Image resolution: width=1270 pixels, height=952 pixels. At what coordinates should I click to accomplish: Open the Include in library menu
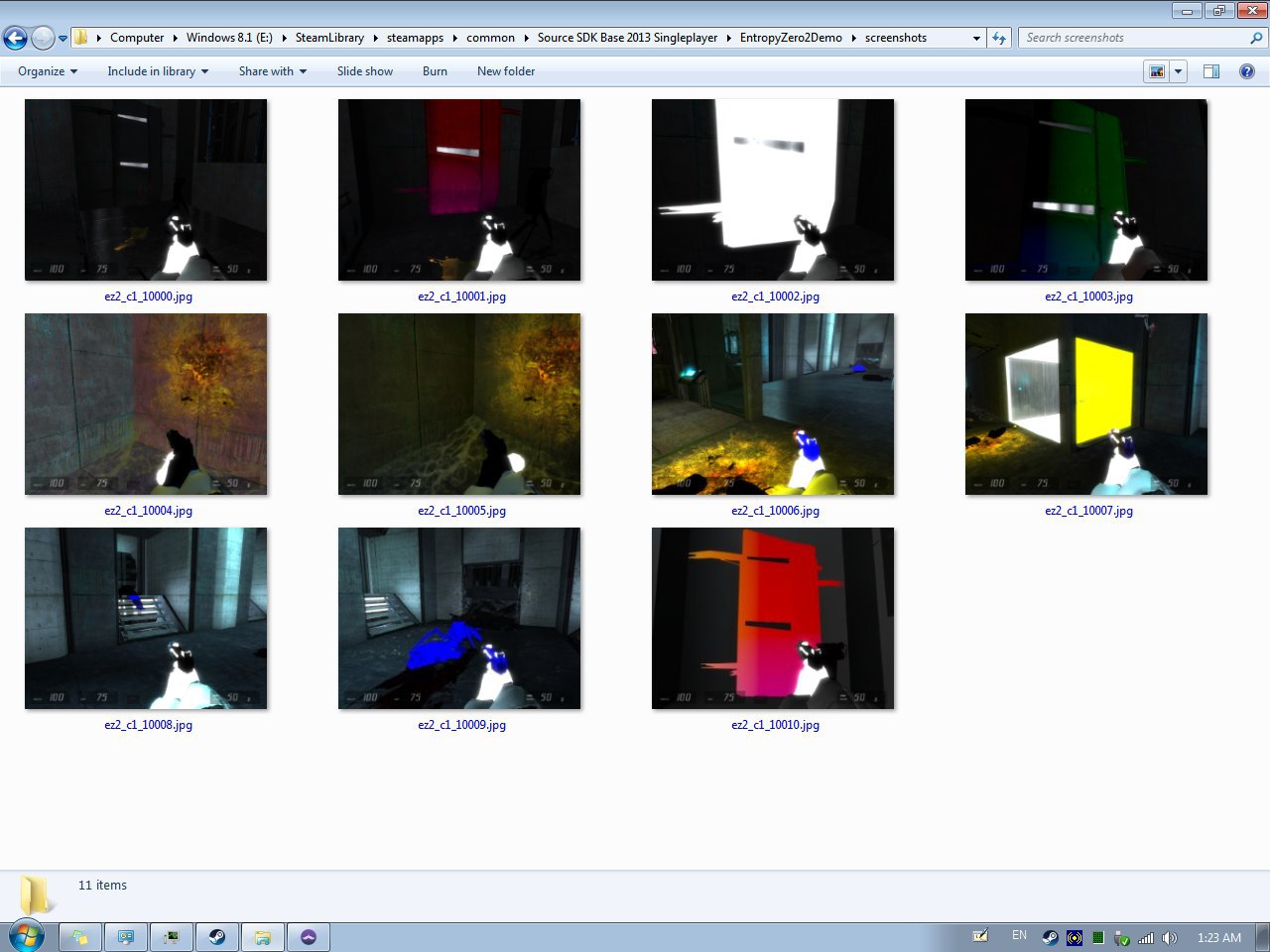pyautogui.click(x=158, y=71)
